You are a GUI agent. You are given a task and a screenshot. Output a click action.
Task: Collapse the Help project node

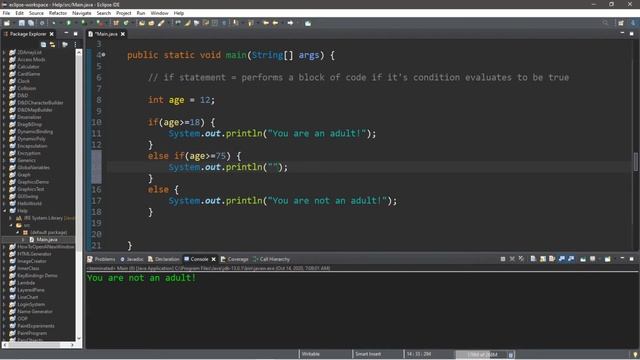[4, 211]
